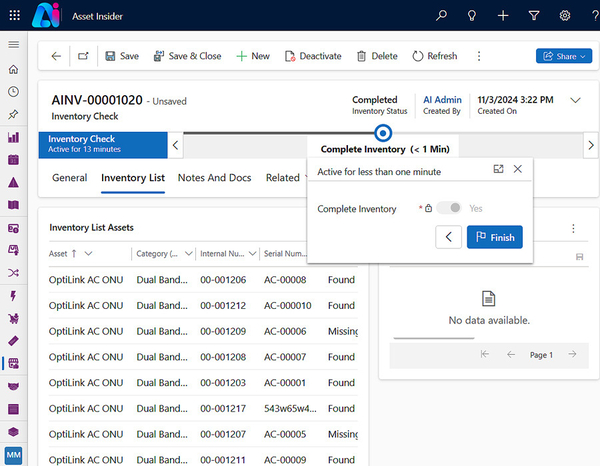
Task: Click internal number 00-001212
Action: tap(223, 305)
